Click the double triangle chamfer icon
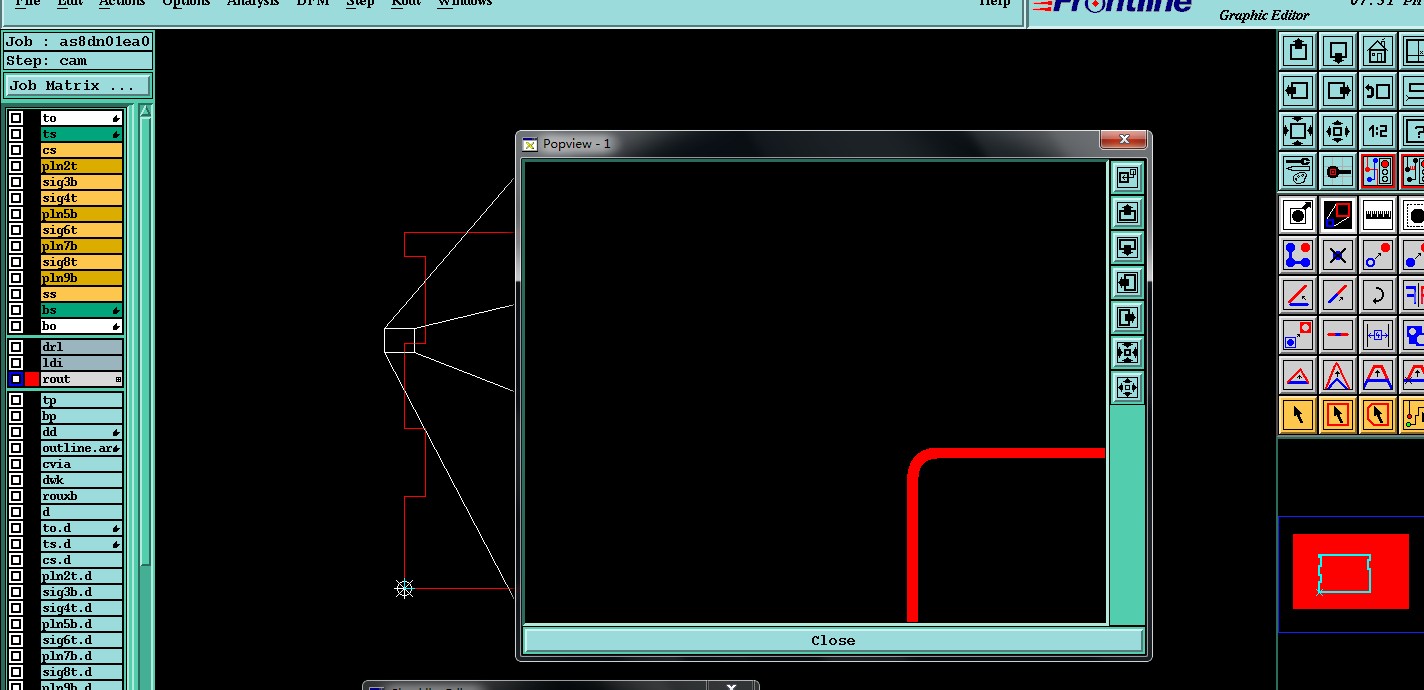 pyautogui.click(x=1338, y=376)
